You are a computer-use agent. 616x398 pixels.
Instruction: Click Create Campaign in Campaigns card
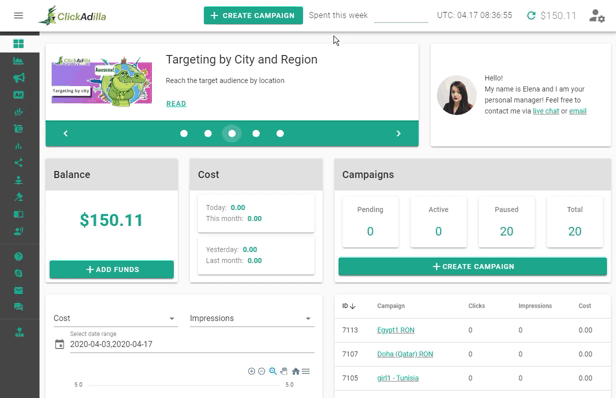(x=473, y=266)
